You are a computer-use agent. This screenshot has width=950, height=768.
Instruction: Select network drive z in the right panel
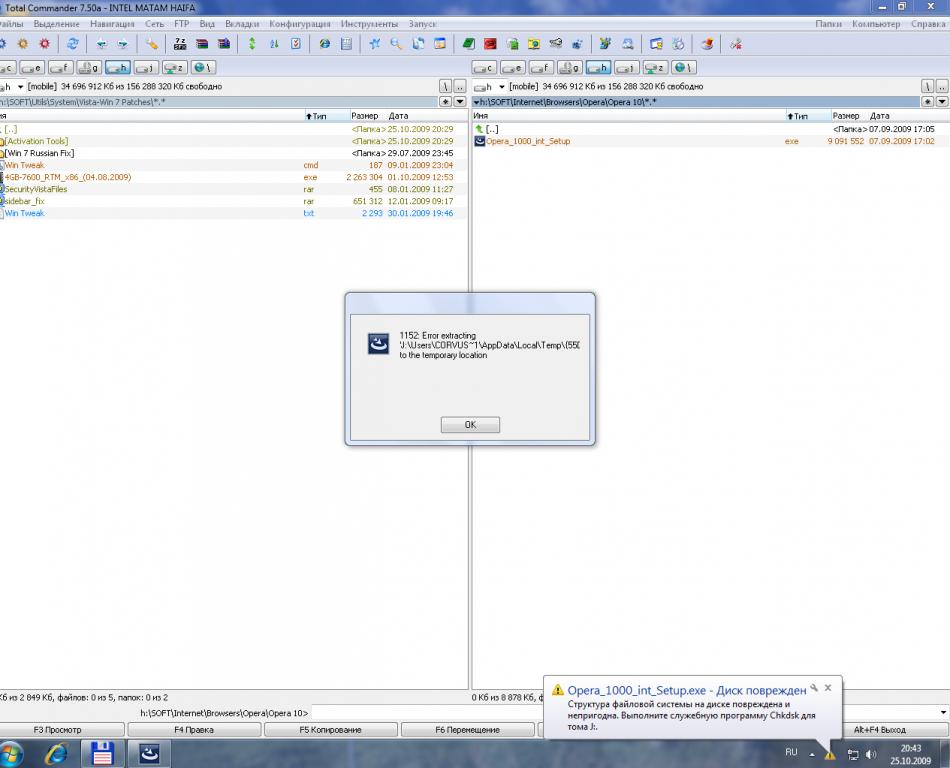pyautogui.click(x=655, y=68)
